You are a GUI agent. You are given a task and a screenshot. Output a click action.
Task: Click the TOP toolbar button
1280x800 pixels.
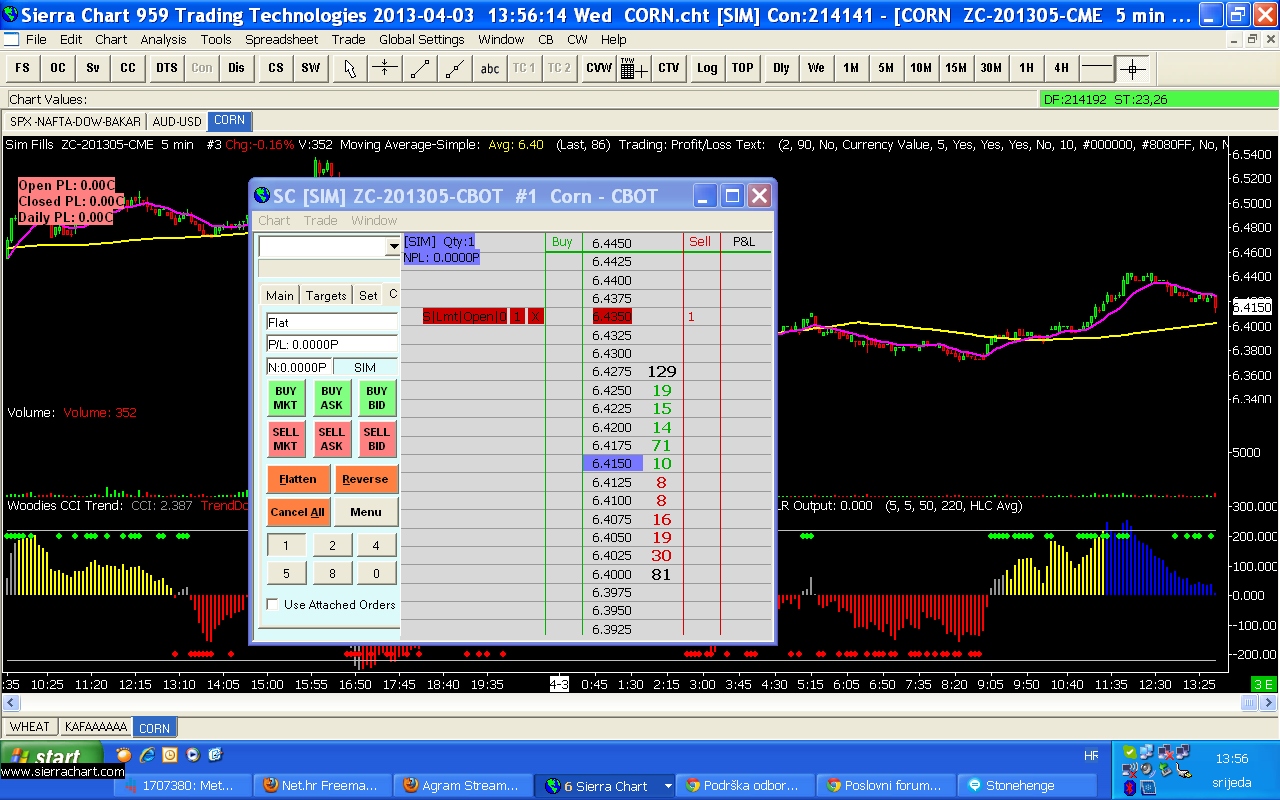pyautogui.click(x=742, y=68)
